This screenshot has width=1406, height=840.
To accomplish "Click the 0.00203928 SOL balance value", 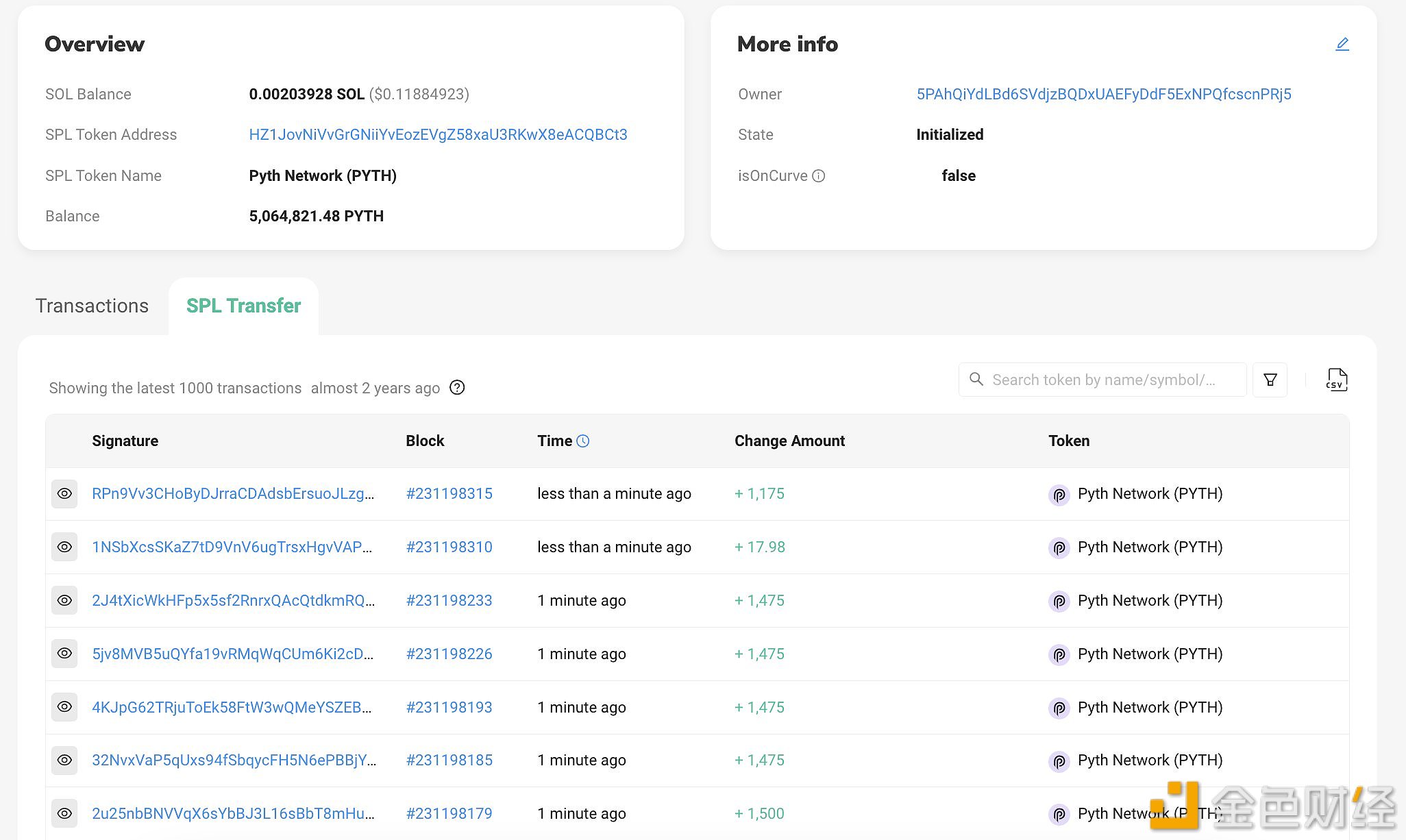I will coord(306,95).
